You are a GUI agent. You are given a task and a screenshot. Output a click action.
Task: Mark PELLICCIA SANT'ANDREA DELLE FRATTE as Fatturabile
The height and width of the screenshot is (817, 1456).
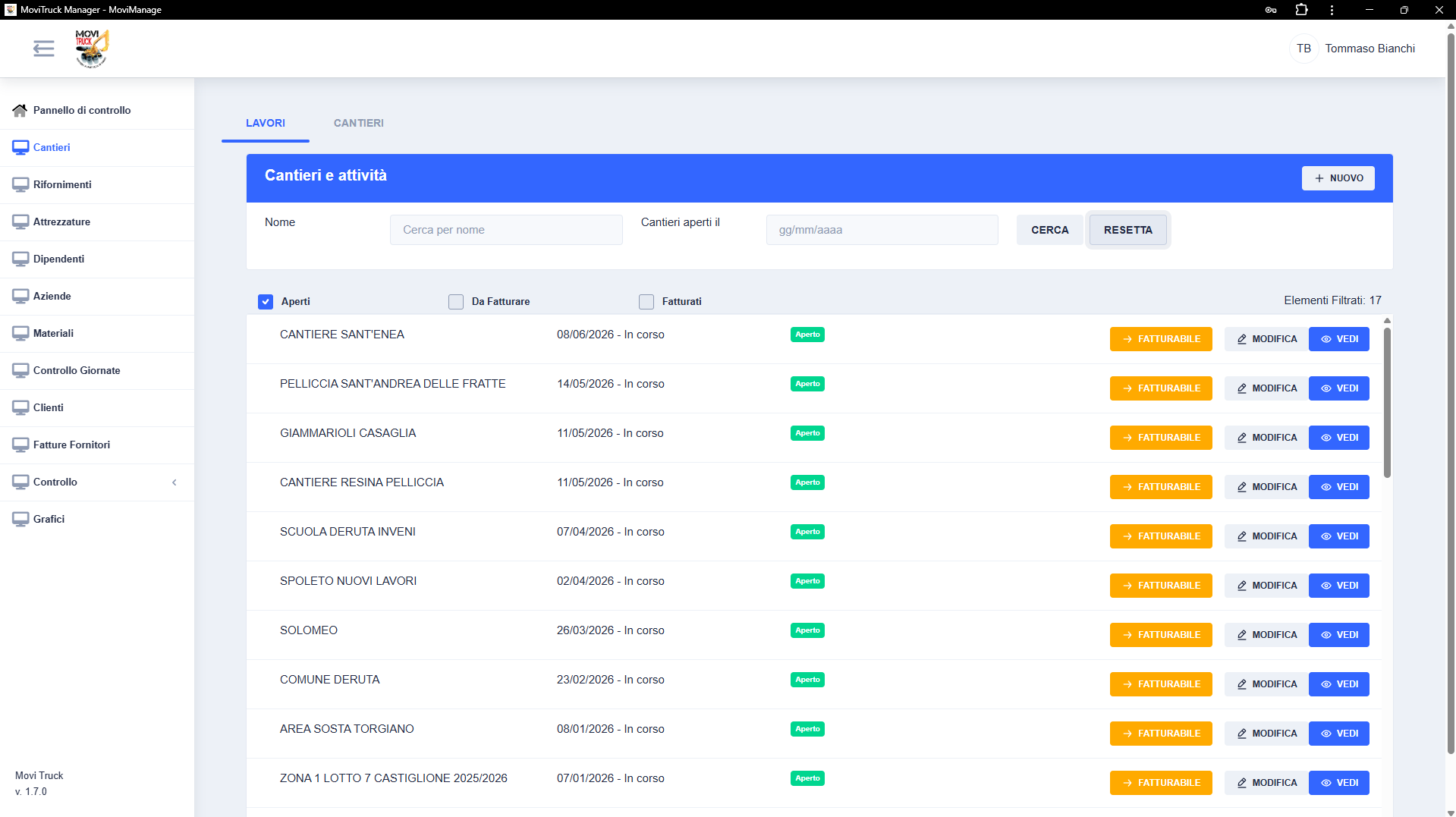click(x=1161, y=388)
